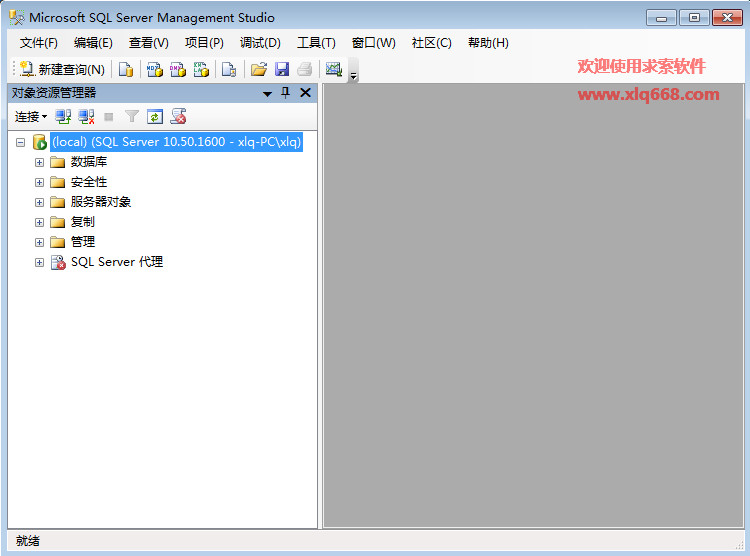This screenshot has width=750, height=556.
Task: Select the 安全性 tree item
Action: tap(89, 182)
